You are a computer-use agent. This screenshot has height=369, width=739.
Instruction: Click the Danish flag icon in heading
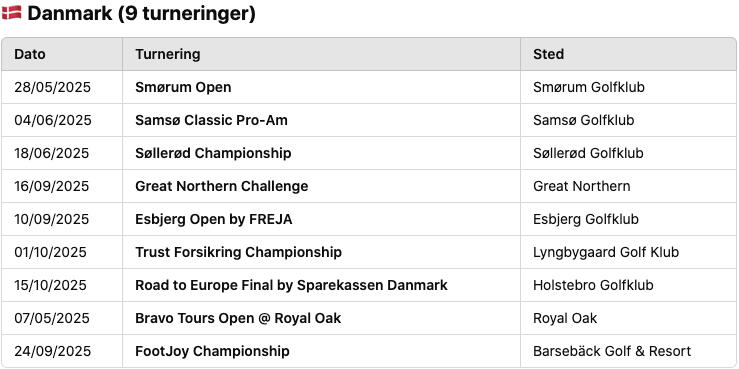12,13
